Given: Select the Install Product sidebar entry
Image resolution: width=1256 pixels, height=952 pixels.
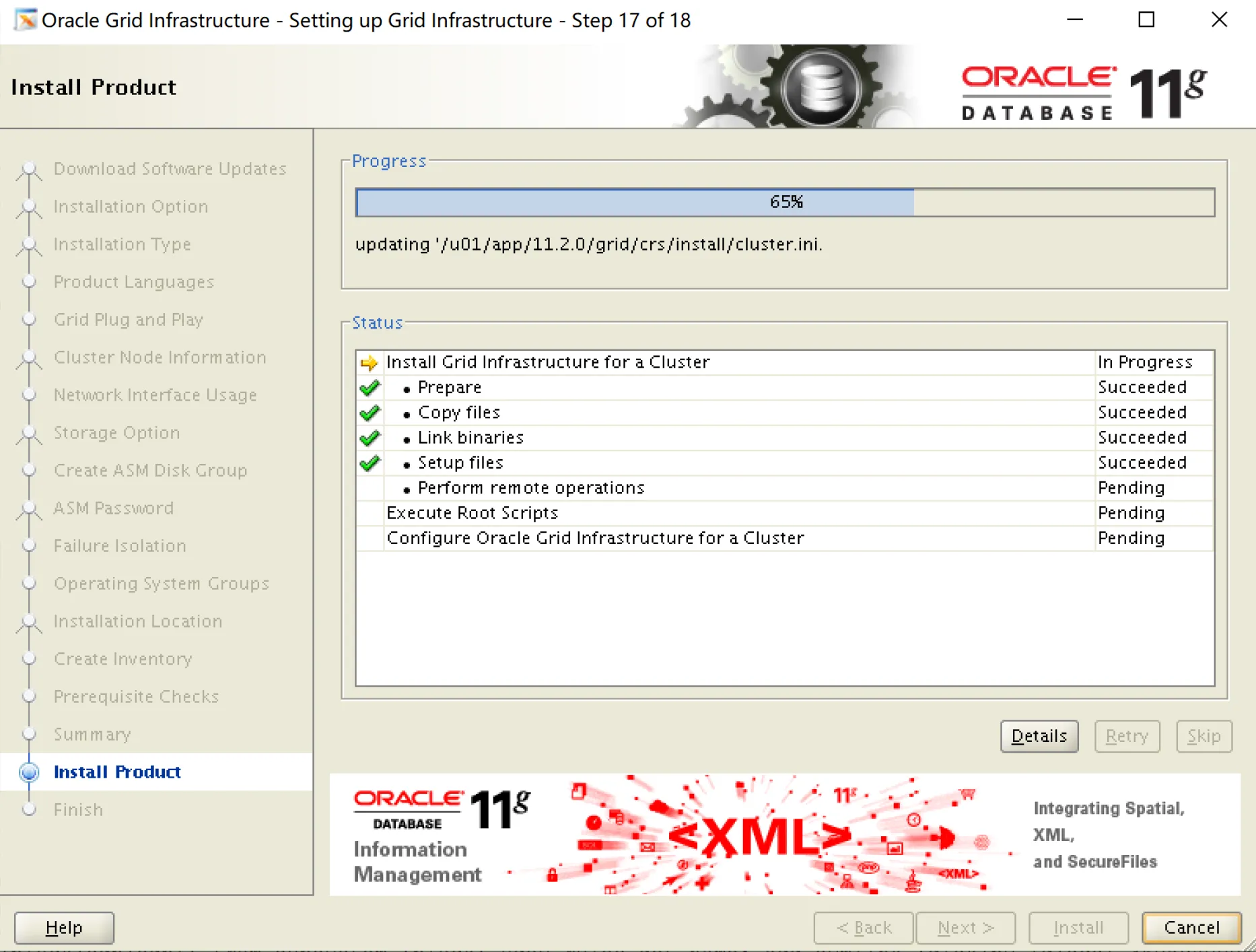Looking at the screenshot, I should (116, 772).
